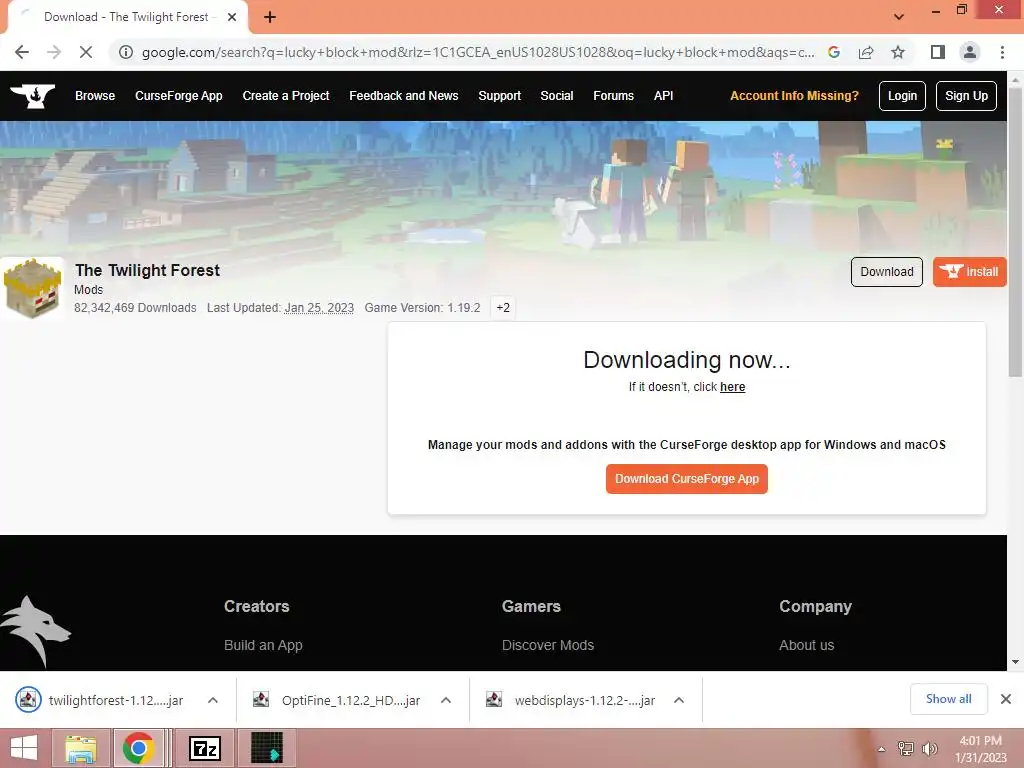The image size is (1024, 768).
Task: Share this page via share icon
Action: (x=866, y=52)
